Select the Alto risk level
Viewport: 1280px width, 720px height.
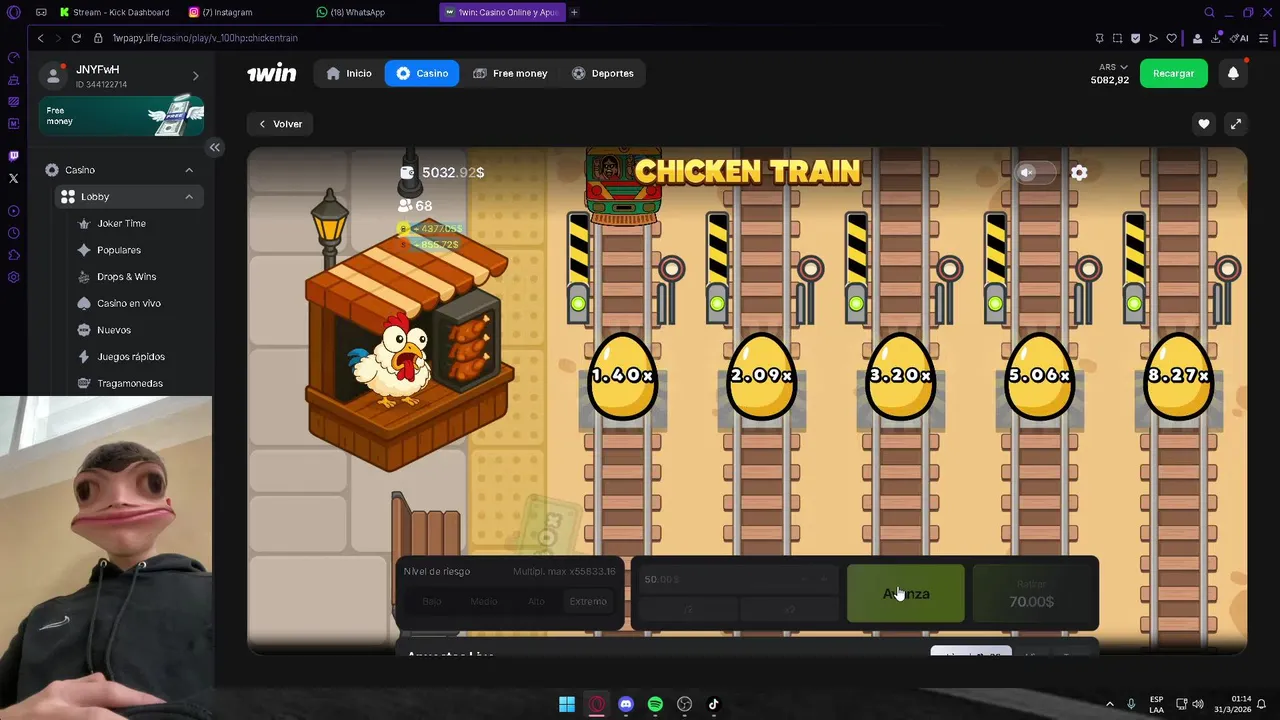tap(536, 601)
